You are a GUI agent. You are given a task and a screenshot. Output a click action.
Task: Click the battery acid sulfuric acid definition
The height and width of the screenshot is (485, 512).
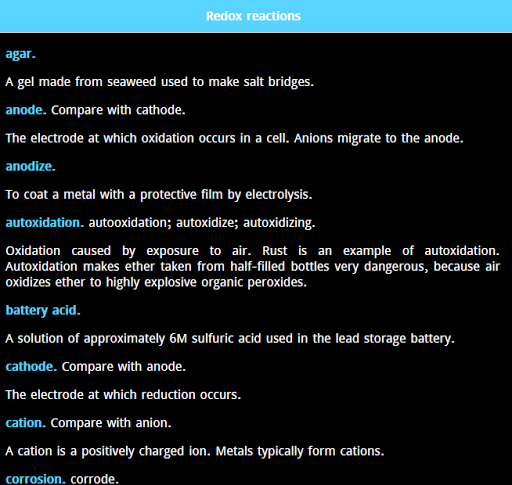[x=230, y=339]
